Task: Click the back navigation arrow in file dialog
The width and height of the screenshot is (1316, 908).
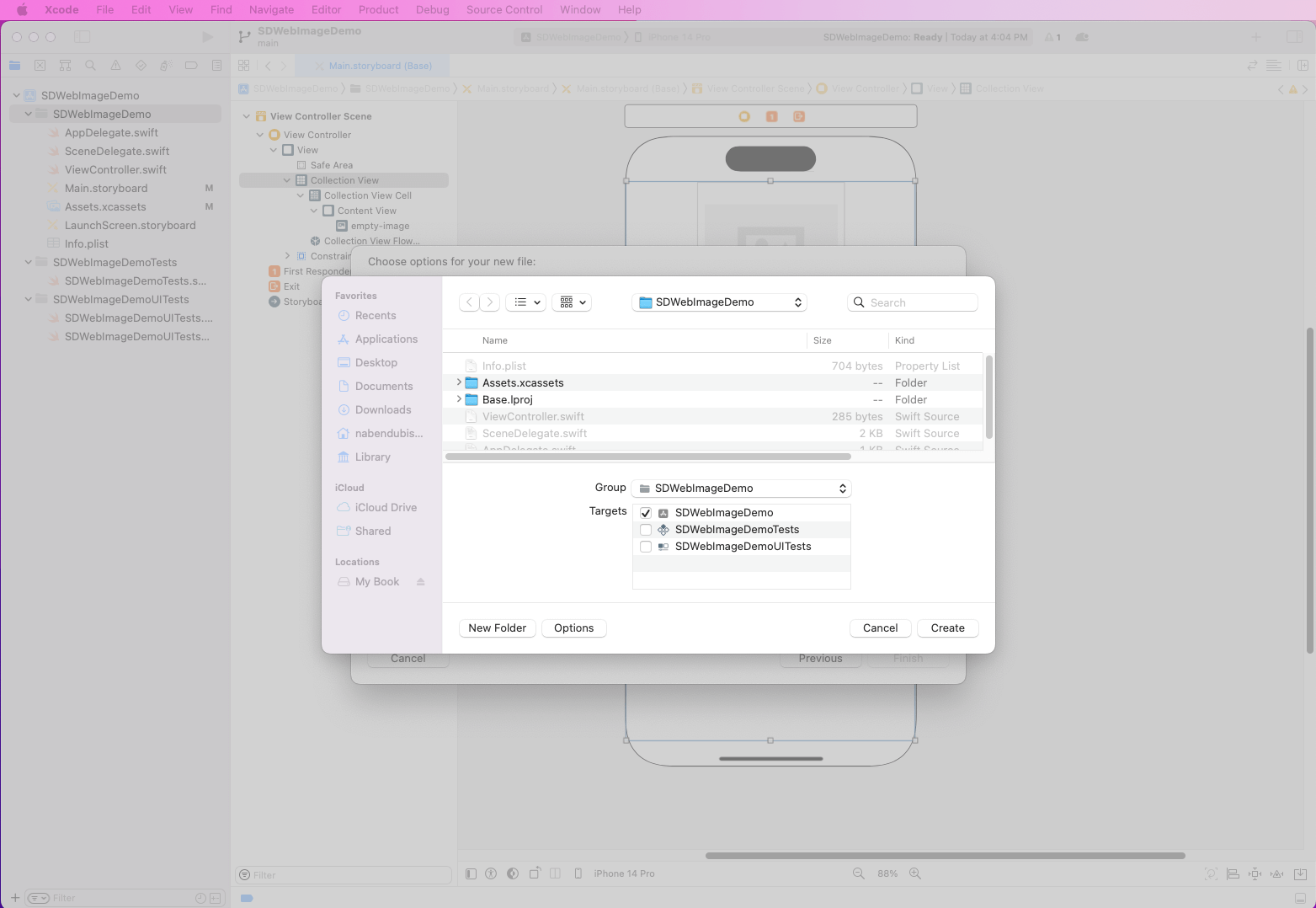Action: (470, 302)
